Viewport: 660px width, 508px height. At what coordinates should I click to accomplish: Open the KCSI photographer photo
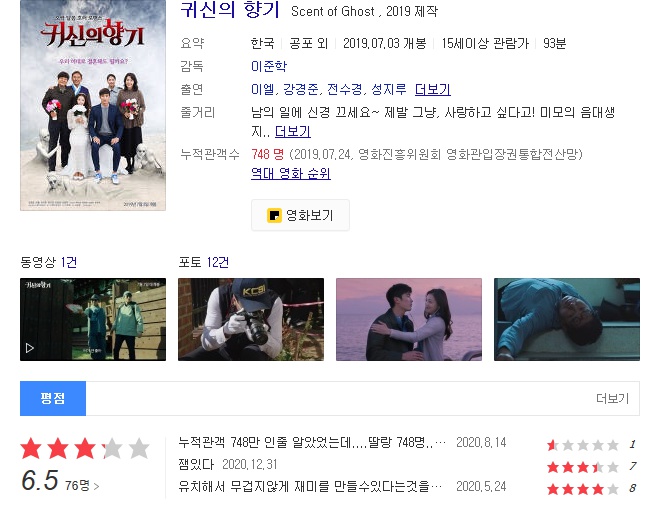click(251, 319)
